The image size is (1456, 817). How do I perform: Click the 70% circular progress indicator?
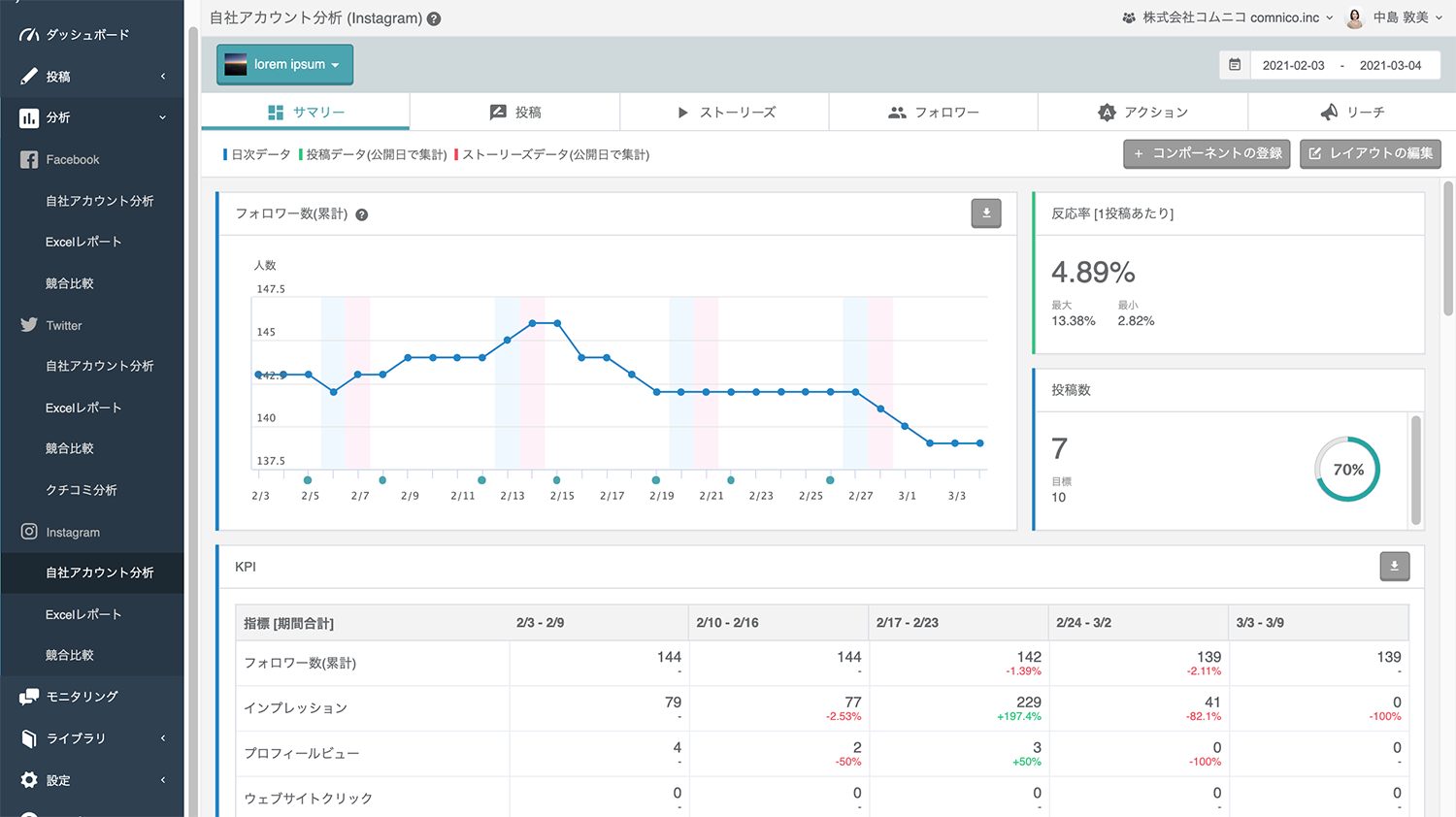pyautogui.click(x=1347, y=470)
